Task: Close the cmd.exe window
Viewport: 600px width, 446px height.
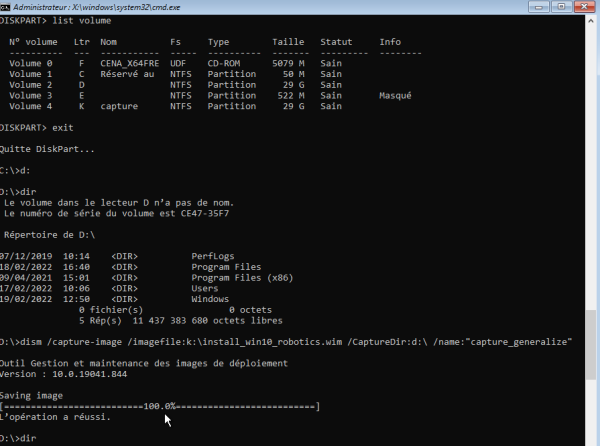Action: [584, 7]
